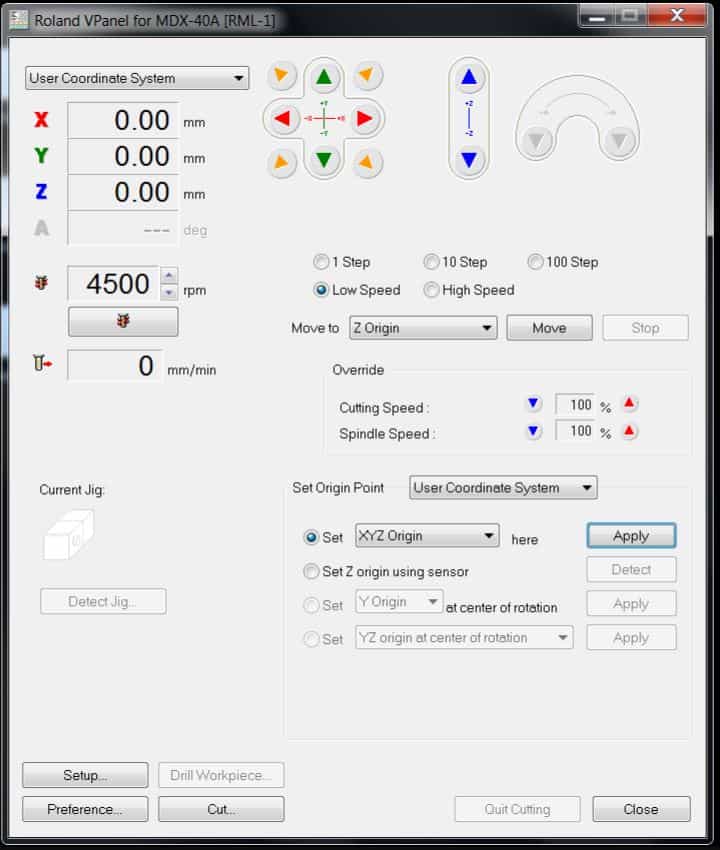Click the Cutting Speed override percent field
The image size is (720, 850).
pyautogui.click(x=575, y=404)
